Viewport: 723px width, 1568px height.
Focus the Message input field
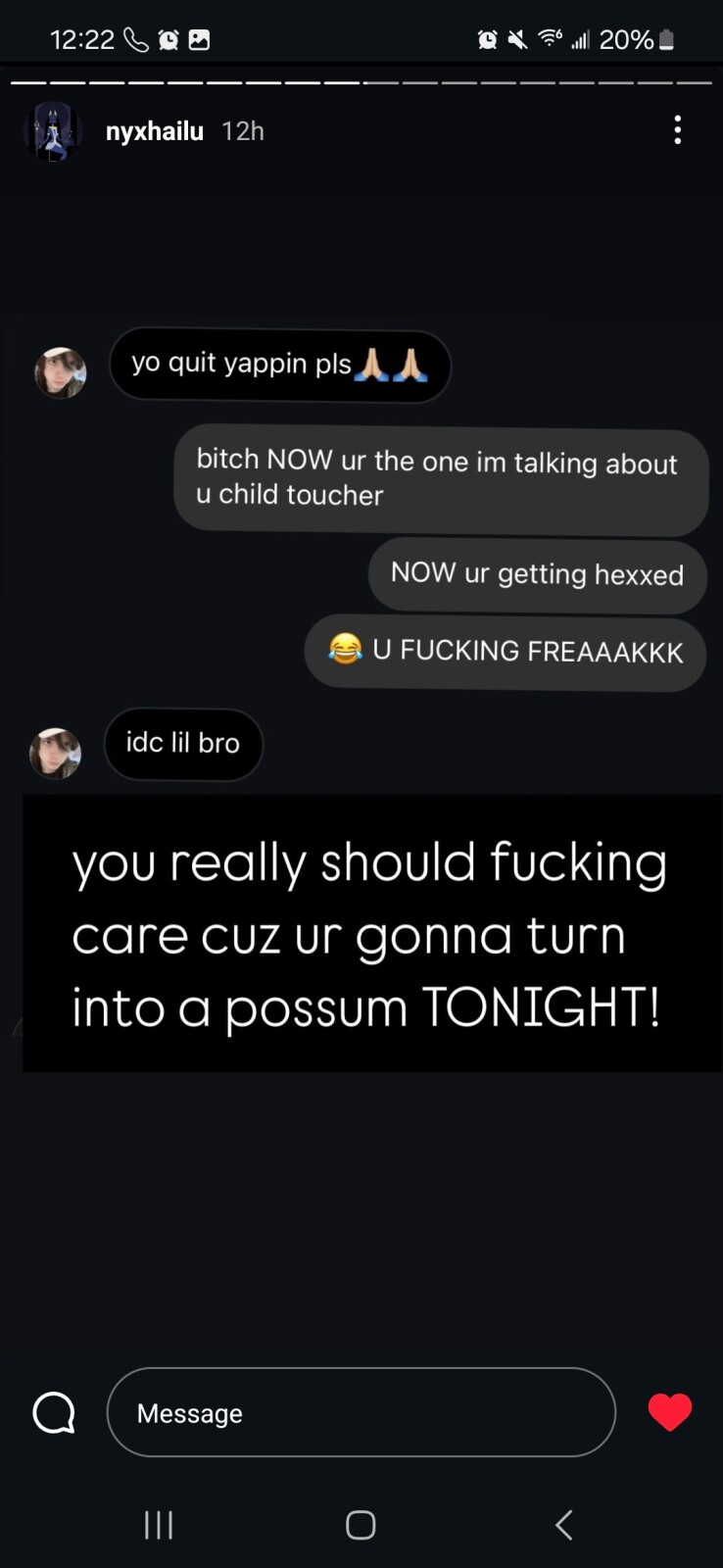click(361, 1412)
